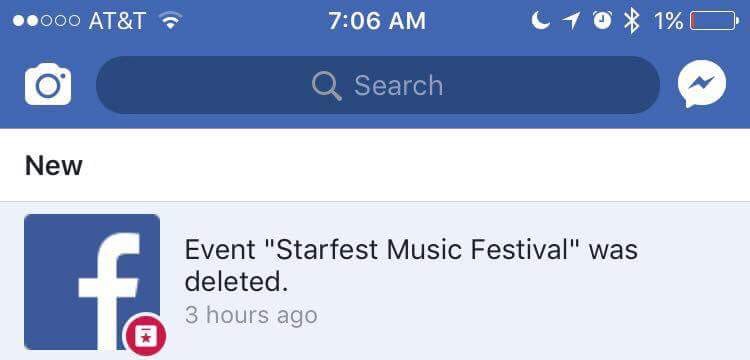750x360 pixels.
Task: Tap the AT&T carrier label
Action: [x=117, y=21]
